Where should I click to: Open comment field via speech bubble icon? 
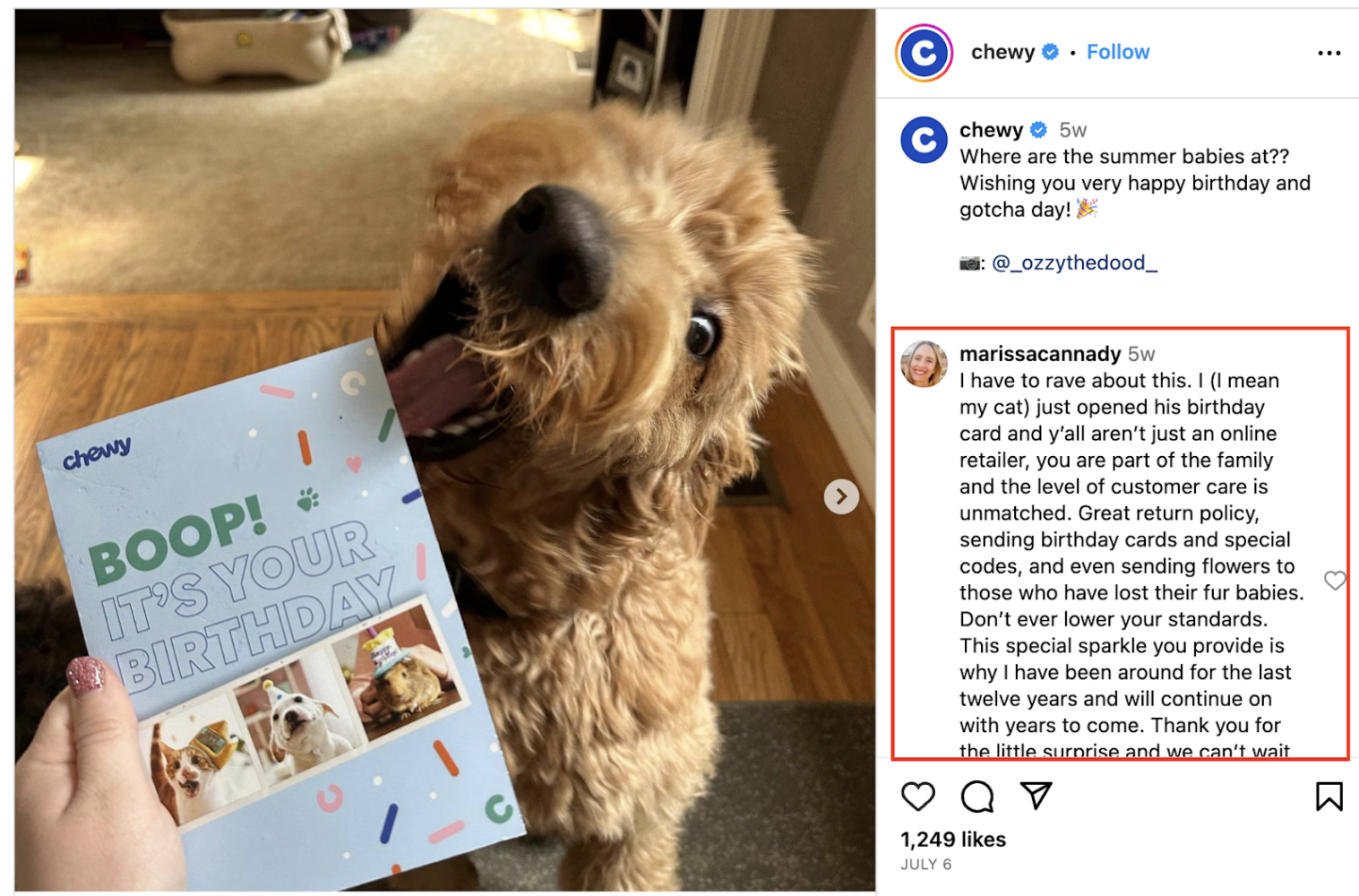[976, 796]
